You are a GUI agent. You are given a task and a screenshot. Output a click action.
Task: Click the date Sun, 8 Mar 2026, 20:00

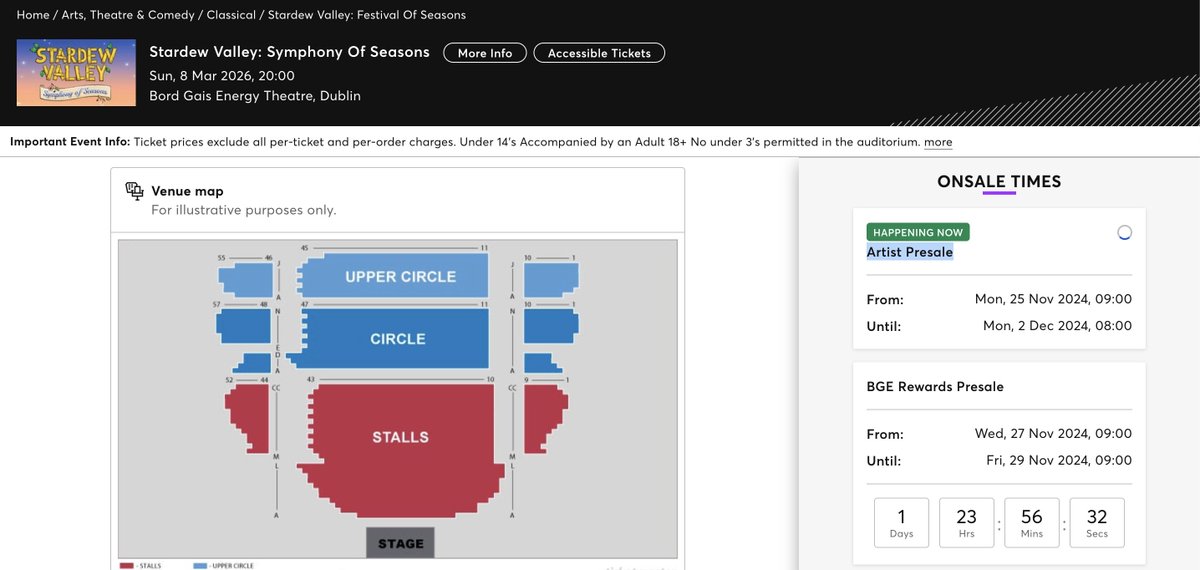[x=222, y=75]
